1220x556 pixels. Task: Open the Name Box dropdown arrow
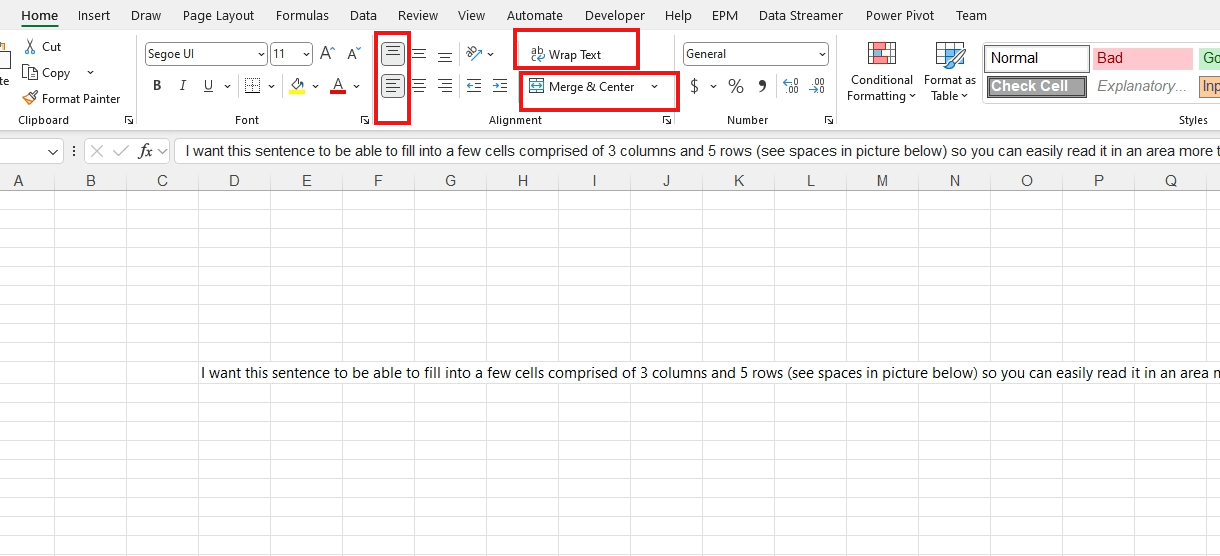tap(53, 151)
